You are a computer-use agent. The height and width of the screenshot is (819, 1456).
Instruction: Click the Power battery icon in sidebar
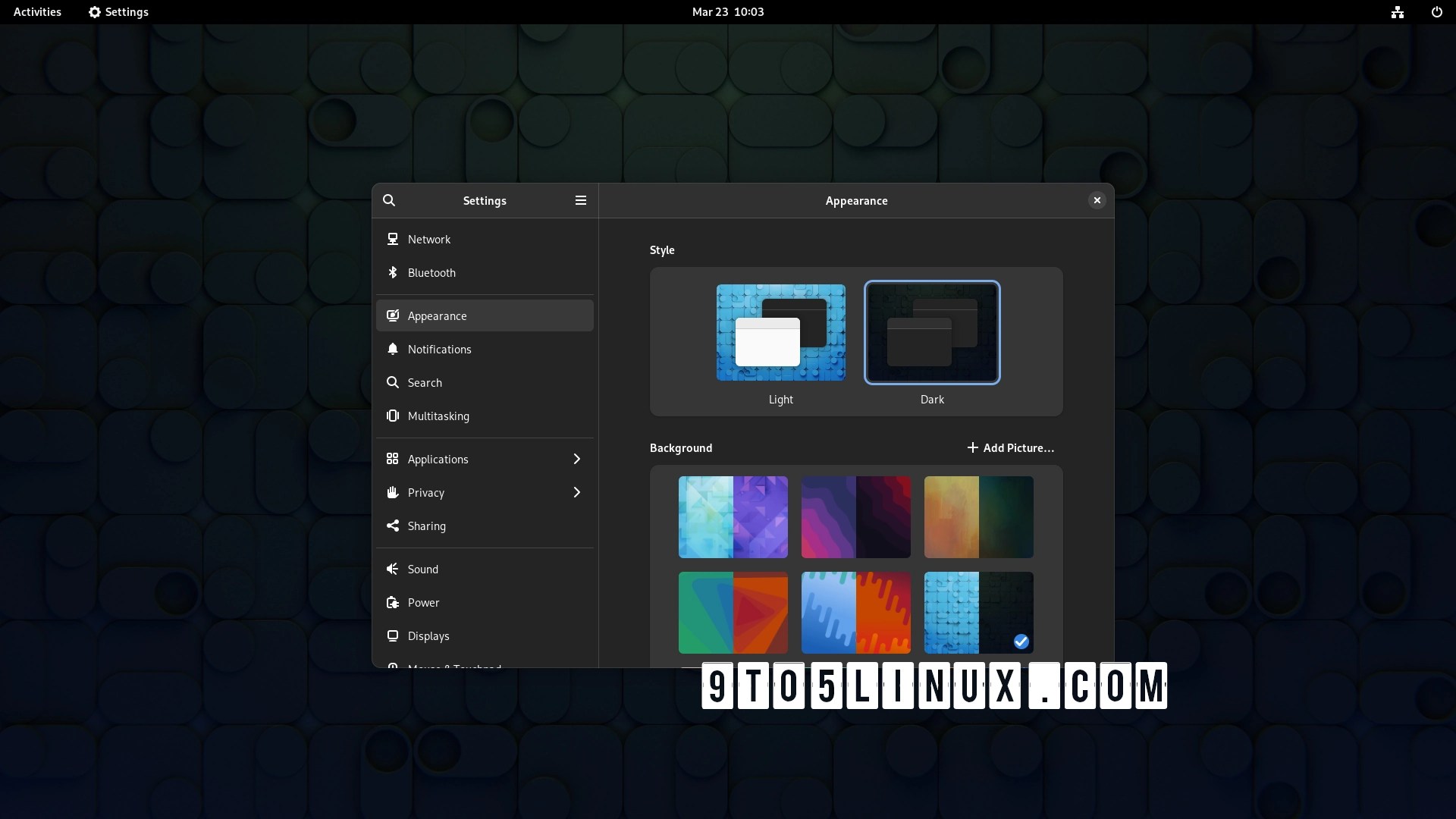pyautogui.click(x=393, y=602)
